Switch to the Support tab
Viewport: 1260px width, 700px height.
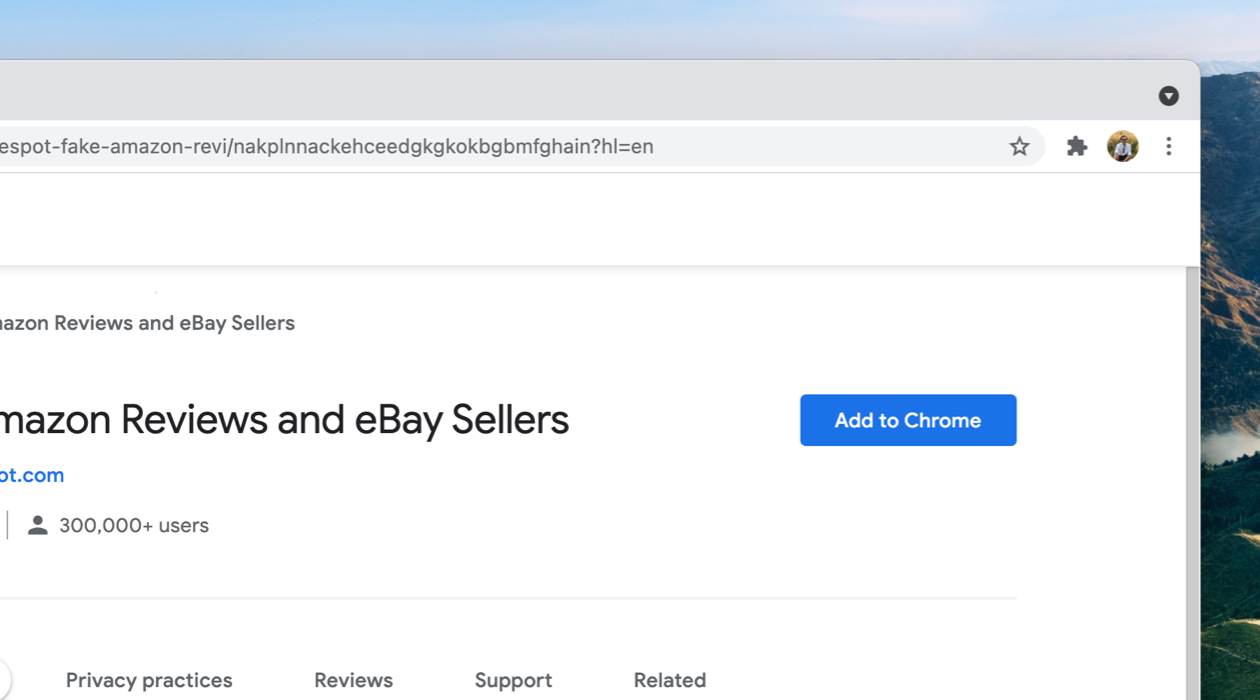coord(513,680)
